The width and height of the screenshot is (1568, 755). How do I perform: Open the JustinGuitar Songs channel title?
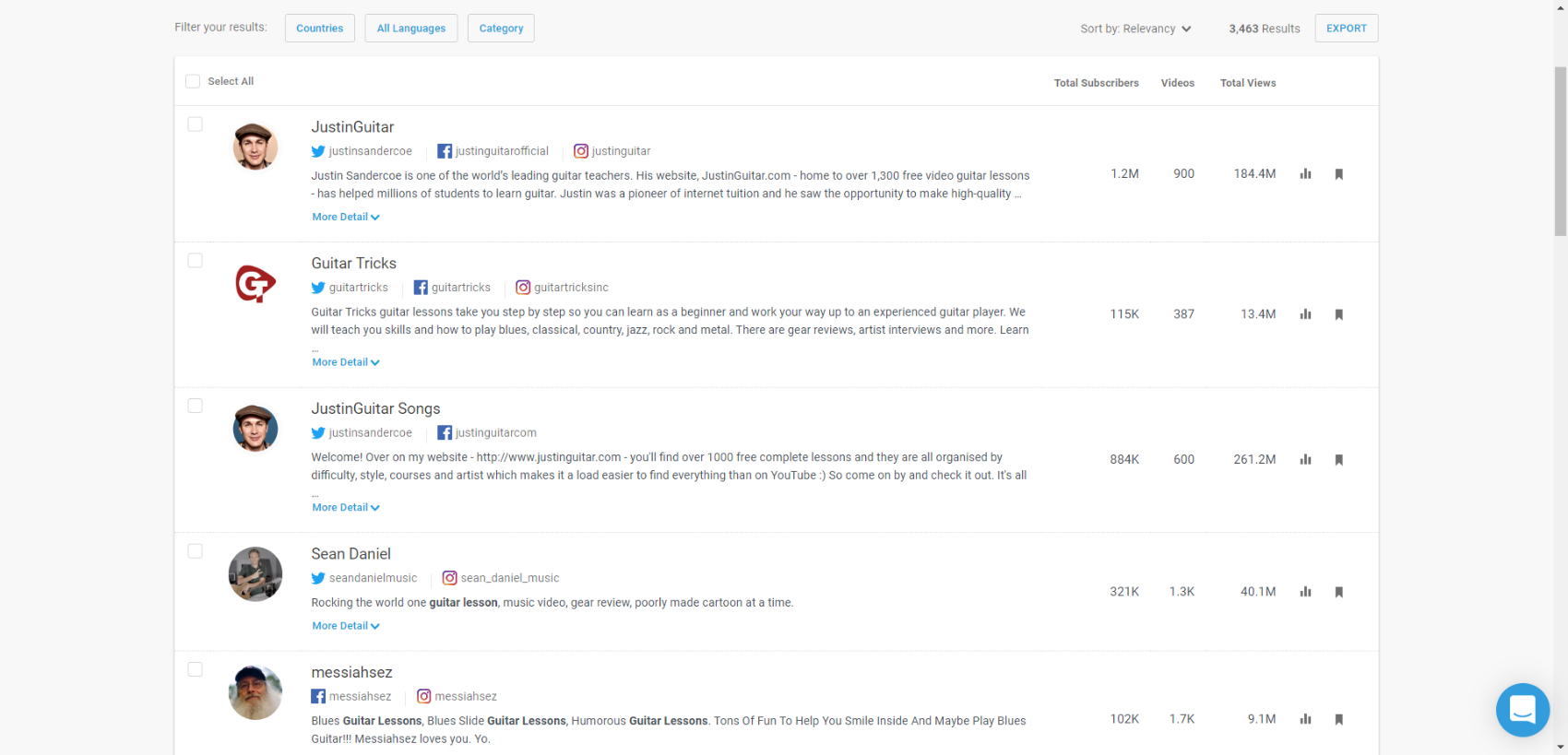tap(375, 408)
